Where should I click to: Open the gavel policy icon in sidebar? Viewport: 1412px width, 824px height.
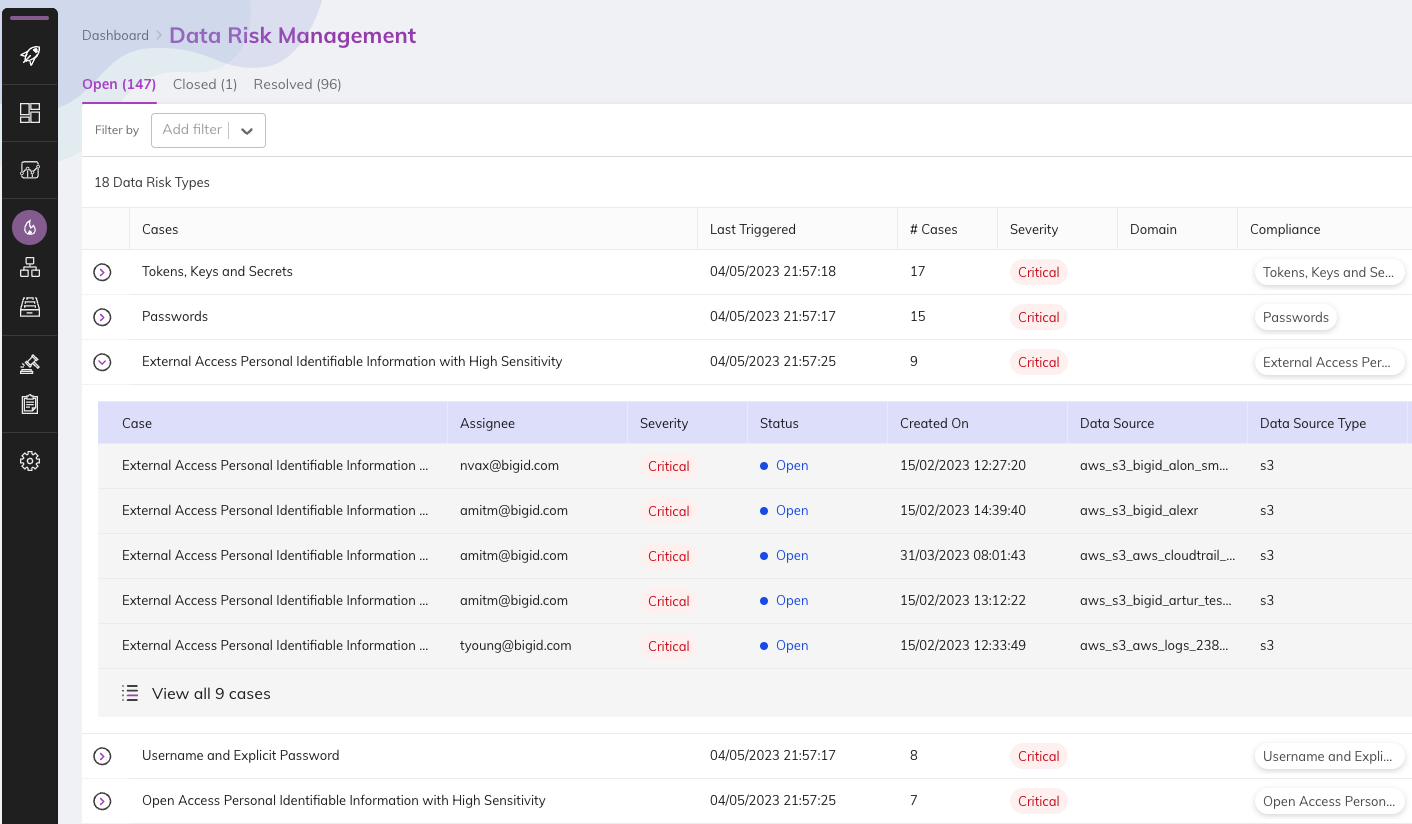(x=30, y=364)
